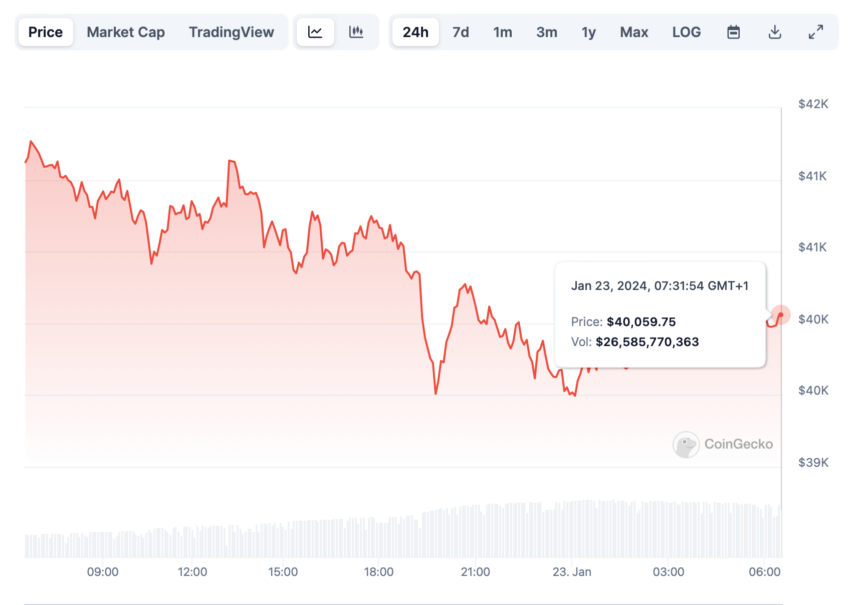
Task: Switch to line chart view icon
Action: coord(315,32)
